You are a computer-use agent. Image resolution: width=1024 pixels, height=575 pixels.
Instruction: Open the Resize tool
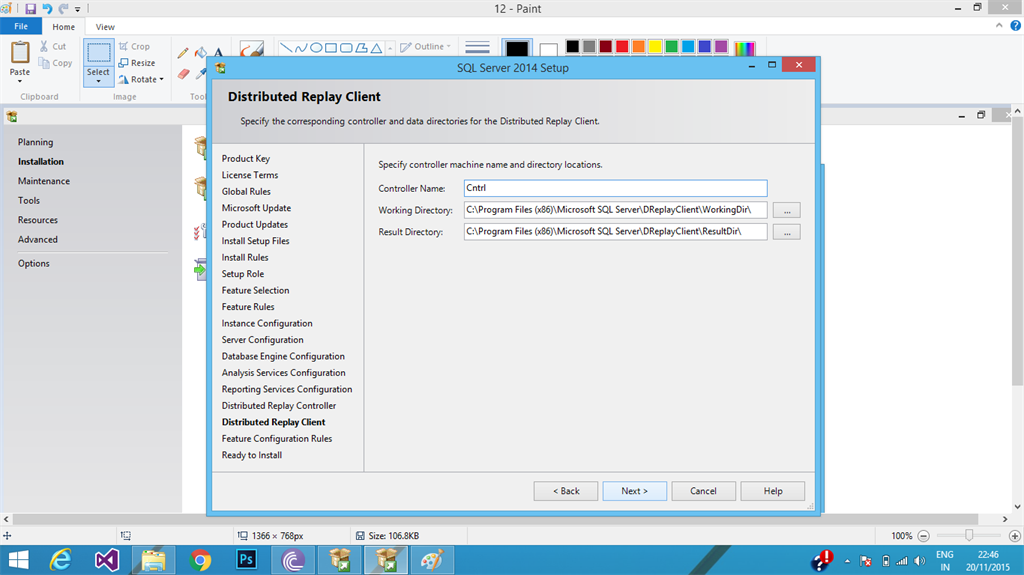[x=137, y=63]
